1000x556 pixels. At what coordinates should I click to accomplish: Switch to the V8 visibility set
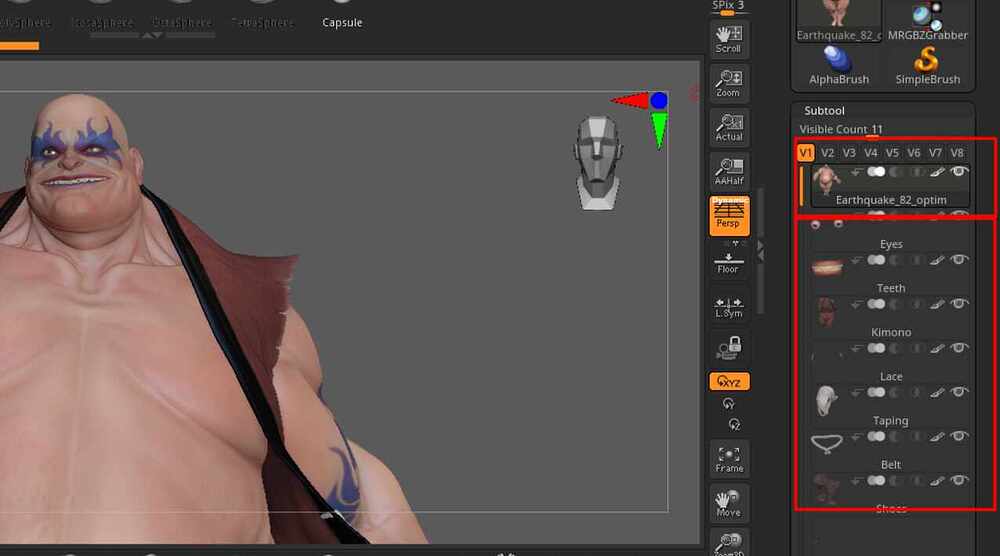[x=957, y=153]
